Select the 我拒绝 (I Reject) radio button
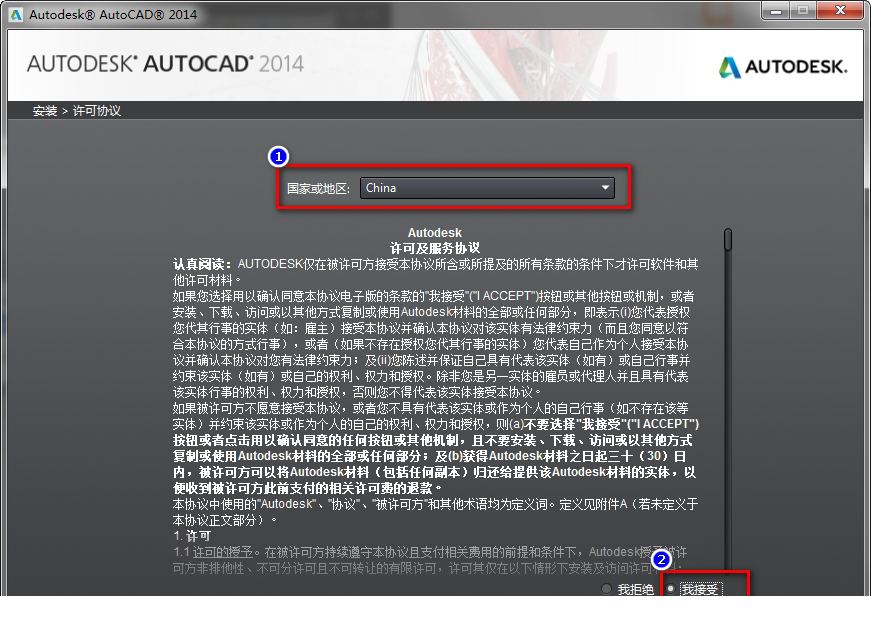Viewport: 871px width, 619px height. 606,588
